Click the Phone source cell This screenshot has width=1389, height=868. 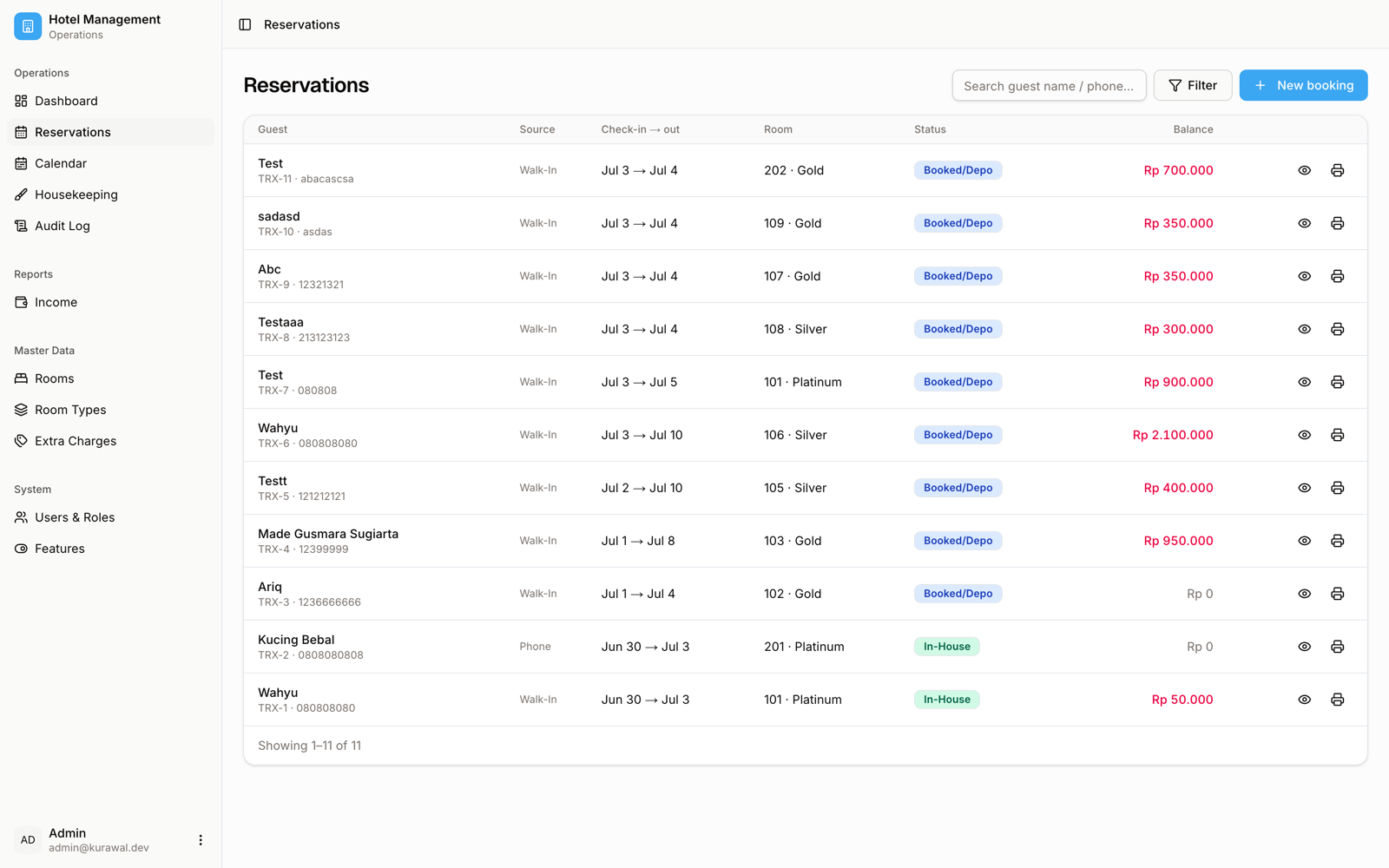(535, 647)
